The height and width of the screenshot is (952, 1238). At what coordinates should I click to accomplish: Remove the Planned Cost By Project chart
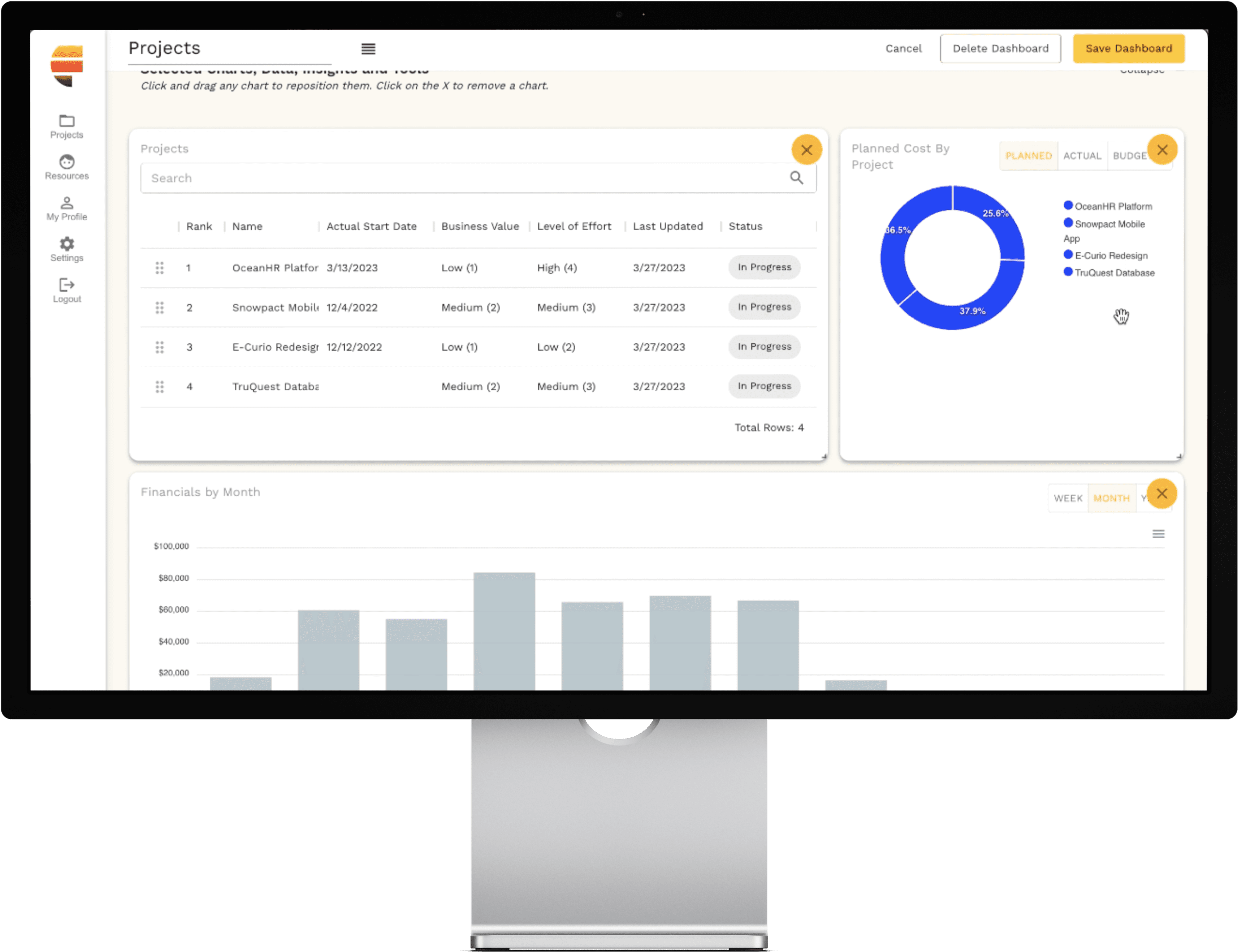coord(1162,150)
